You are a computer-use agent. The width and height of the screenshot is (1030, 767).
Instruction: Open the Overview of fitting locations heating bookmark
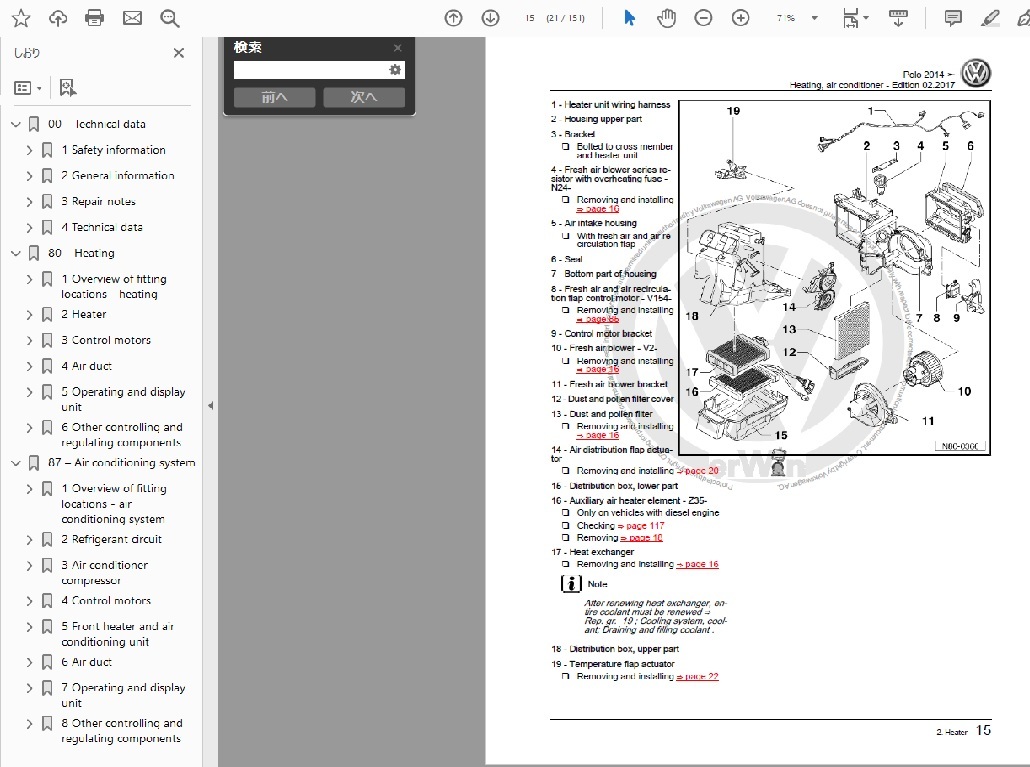click(114, 286)
